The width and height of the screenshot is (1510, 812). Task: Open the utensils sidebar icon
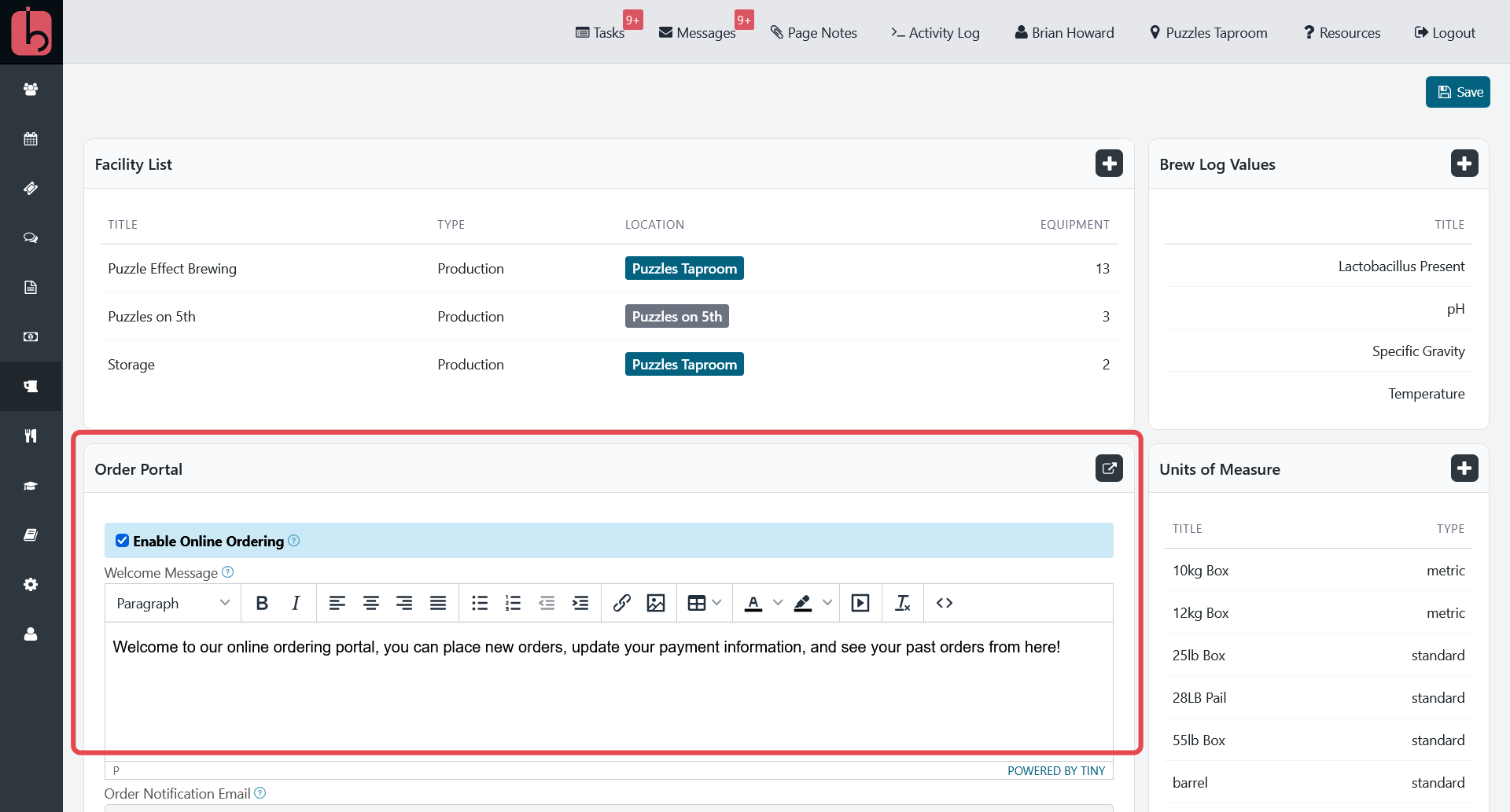click(x=31, y=436)
